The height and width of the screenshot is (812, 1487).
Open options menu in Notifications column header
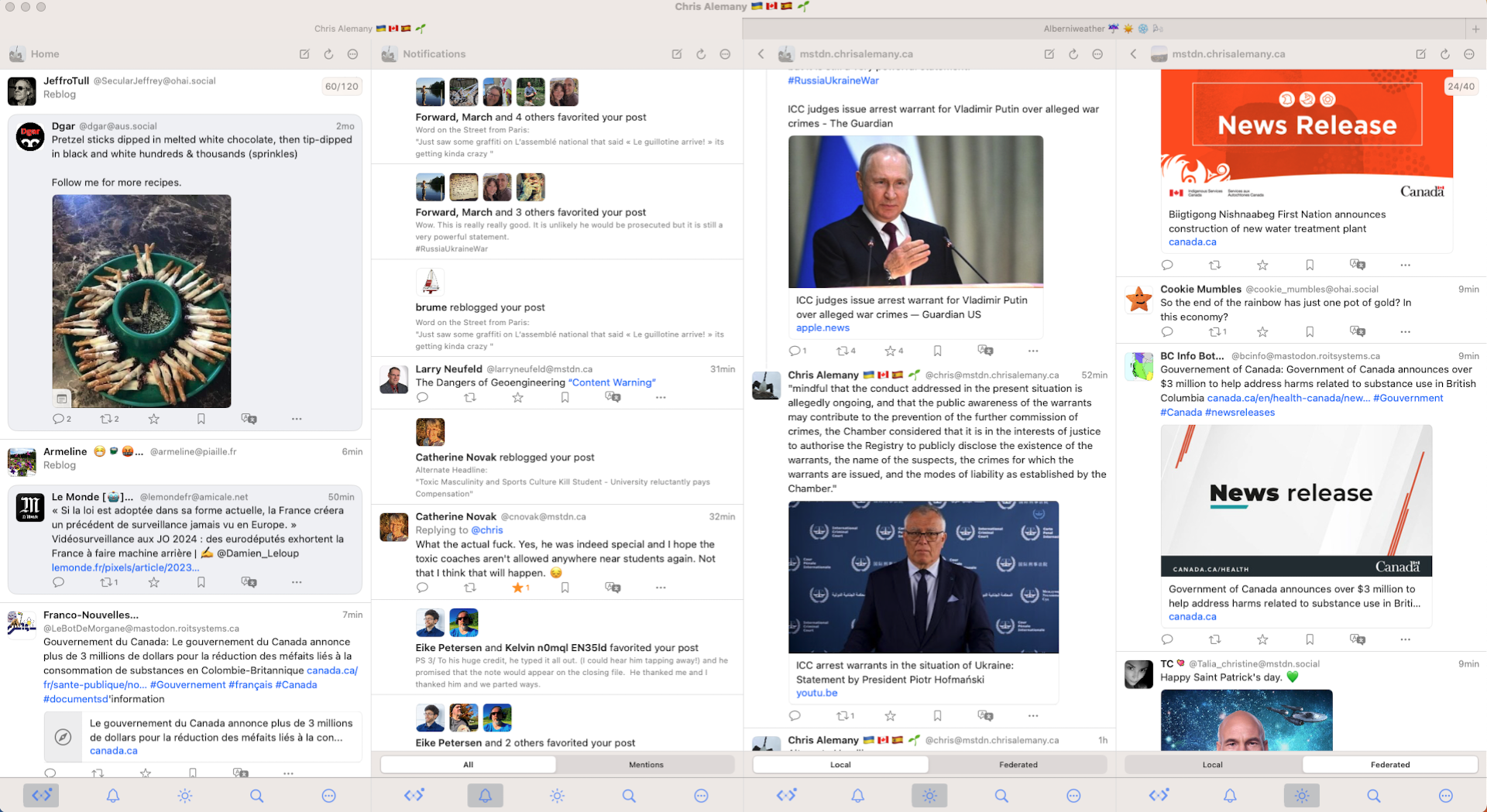coord(725,54)
